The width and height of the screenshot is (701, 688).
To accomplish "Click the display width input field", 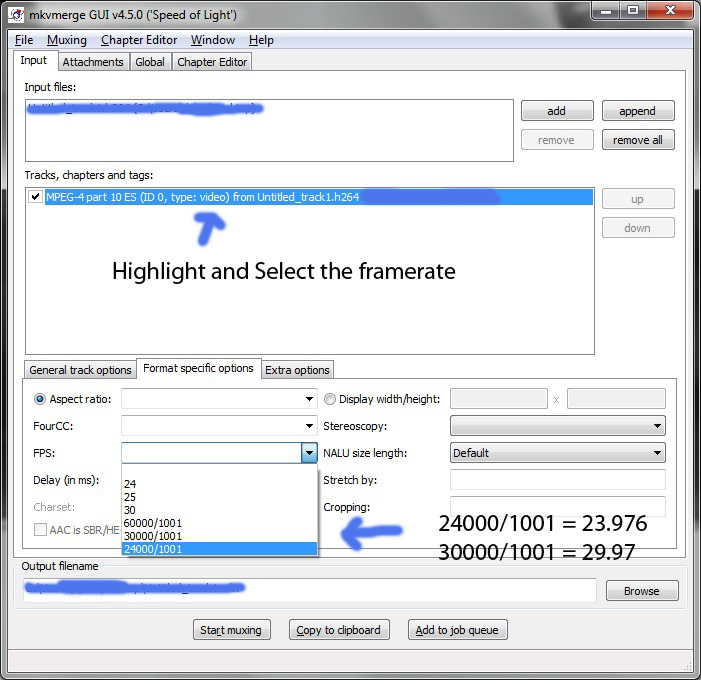I will click(499, 399).
